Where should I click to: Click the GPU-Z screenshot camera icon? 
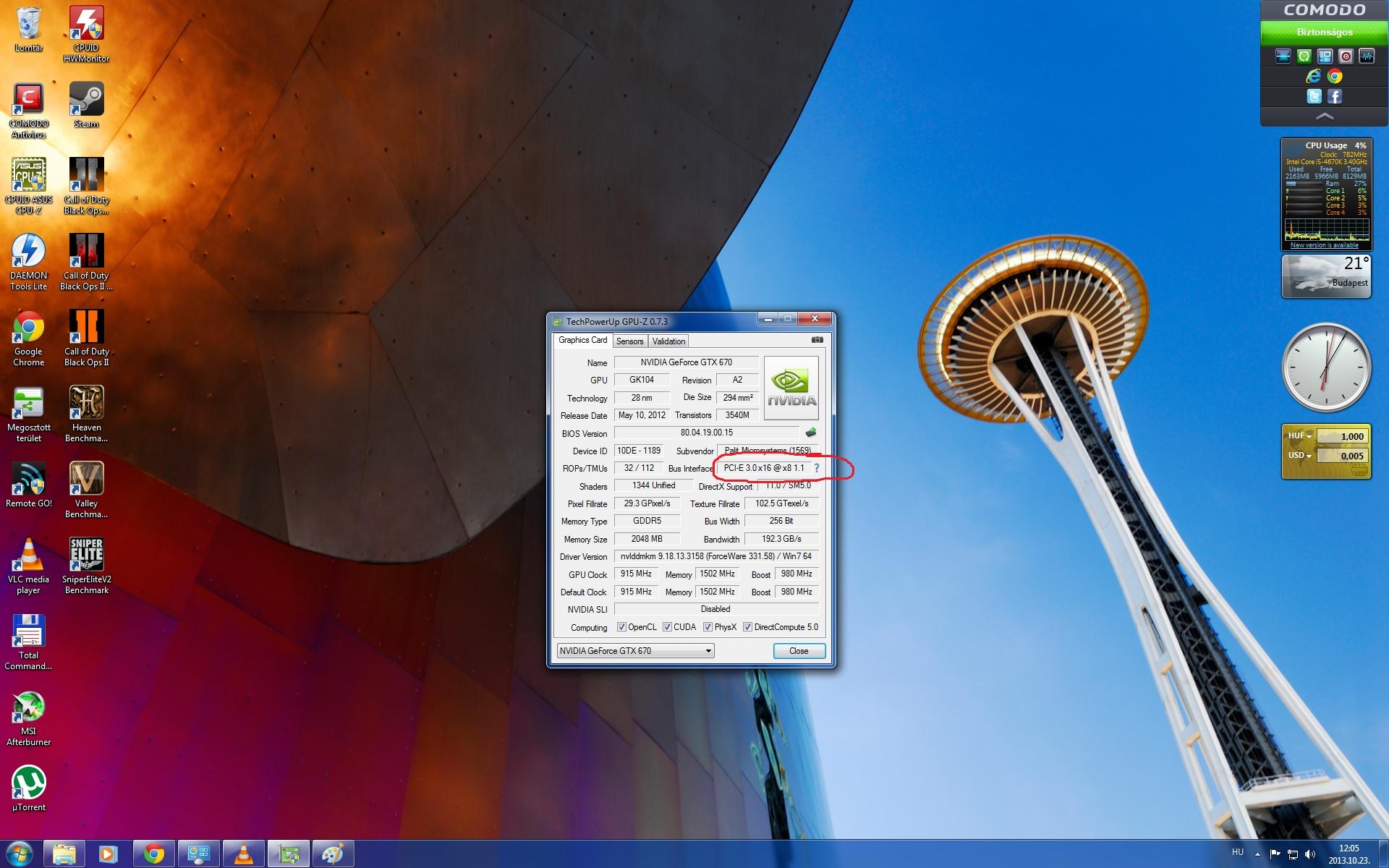[x=817, y=339]
